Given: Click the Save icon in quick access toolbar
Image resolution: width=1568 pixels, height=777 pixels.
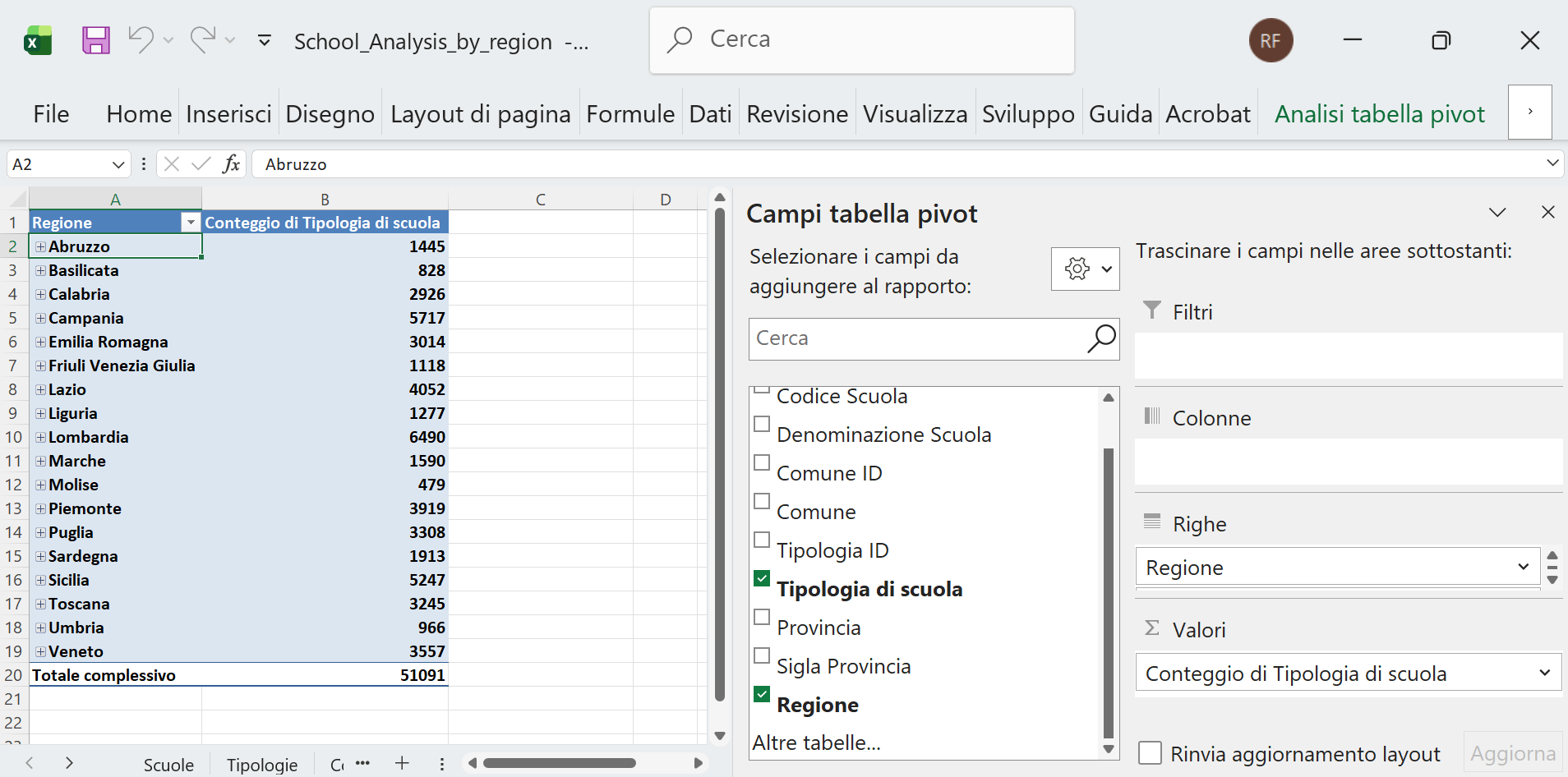Looking at the screenshot, I should click(95, 39).
